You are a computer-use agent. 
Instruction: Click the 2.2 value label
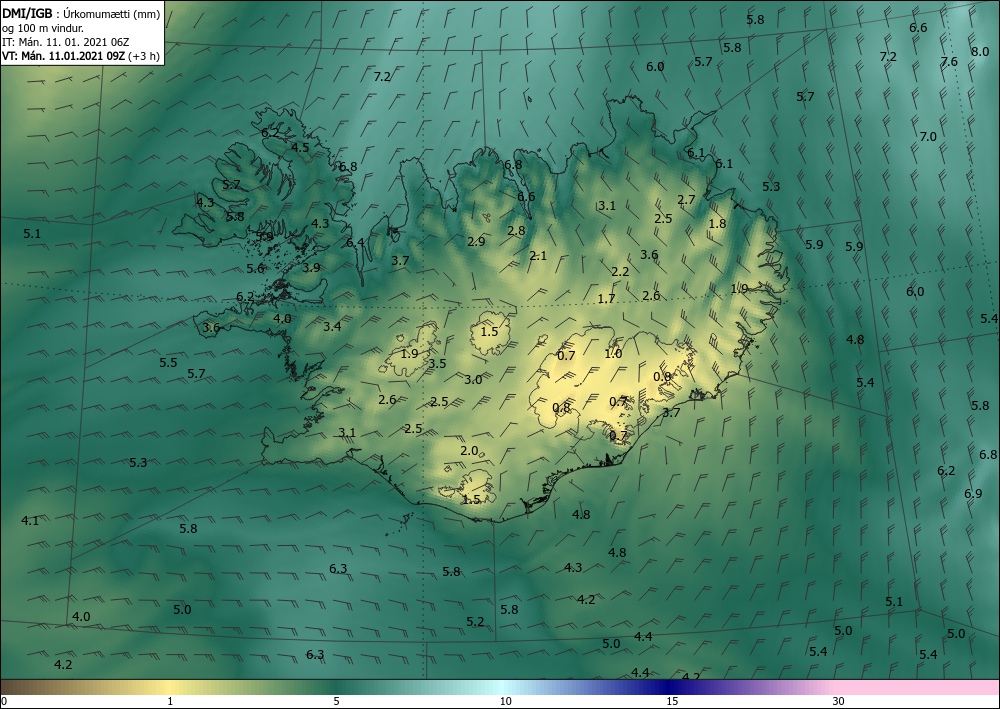pyautogui.click(x=620, y=272)
